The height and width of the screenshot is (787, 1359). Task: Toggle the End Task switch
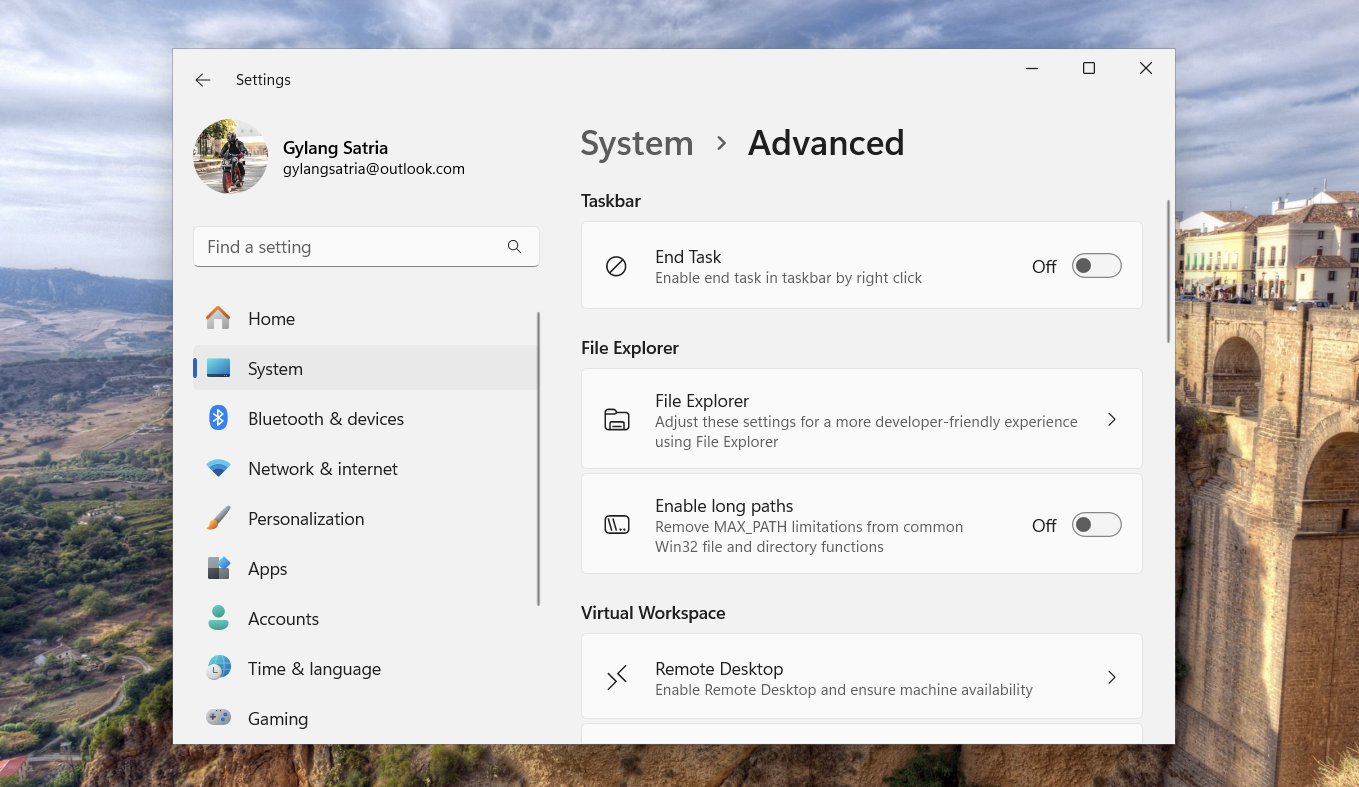pos(1096,266)
